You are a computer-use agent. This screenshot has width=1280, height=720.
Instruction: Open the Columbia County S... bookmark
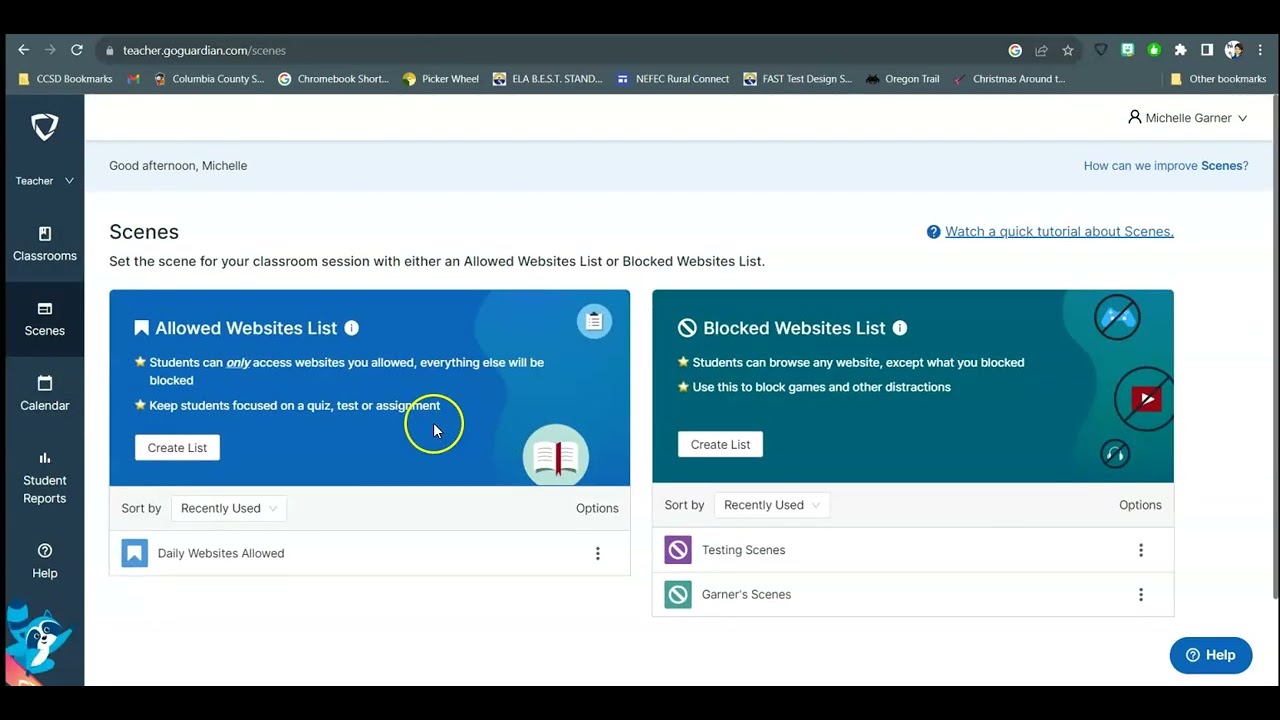coord(209,79)
